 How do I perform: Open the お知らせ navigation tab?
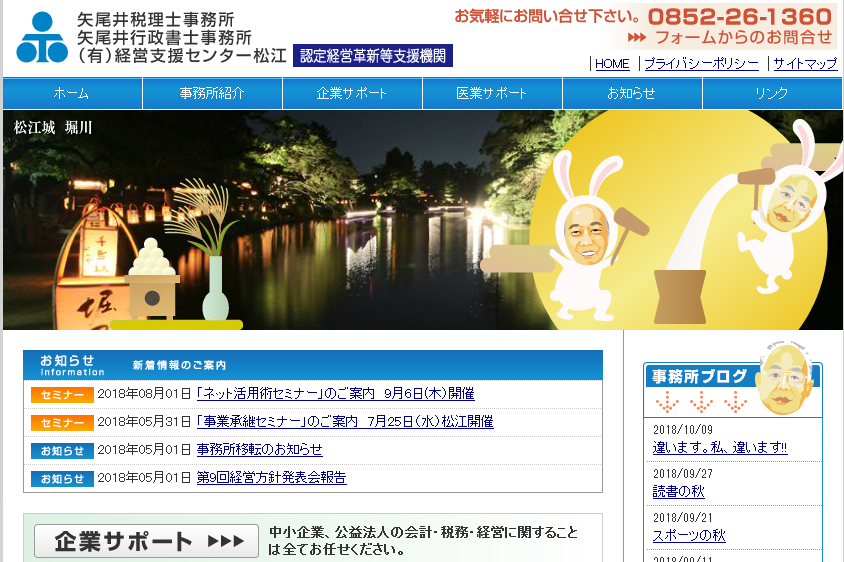tap(632, 93)
